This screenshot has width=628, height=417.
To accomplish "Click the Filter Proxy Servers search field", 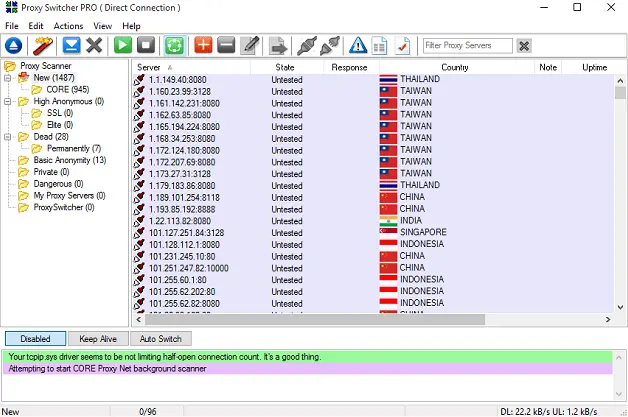I will point(467,46).
